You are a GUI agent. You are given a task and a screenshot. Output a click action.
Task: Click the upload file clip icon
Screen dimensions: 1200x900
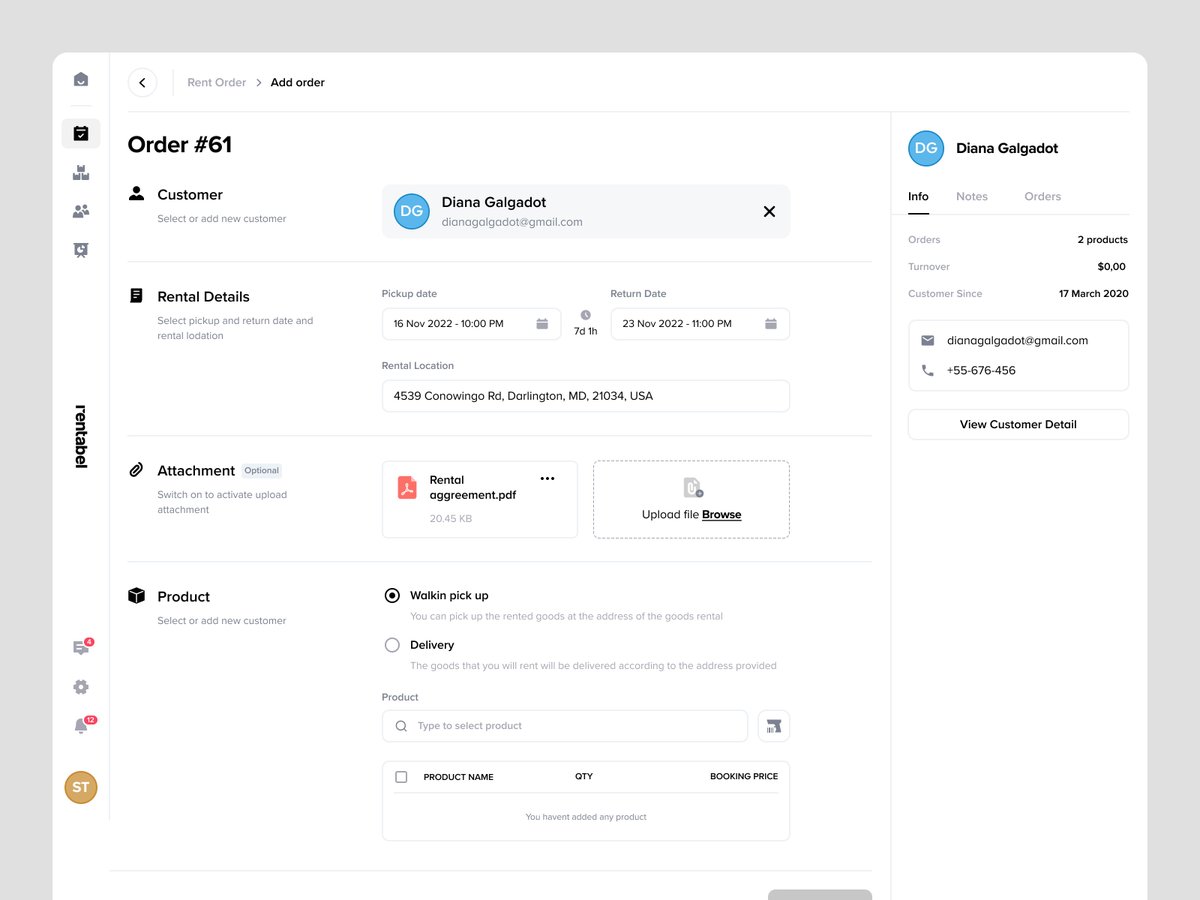click(x=692, y=488)
